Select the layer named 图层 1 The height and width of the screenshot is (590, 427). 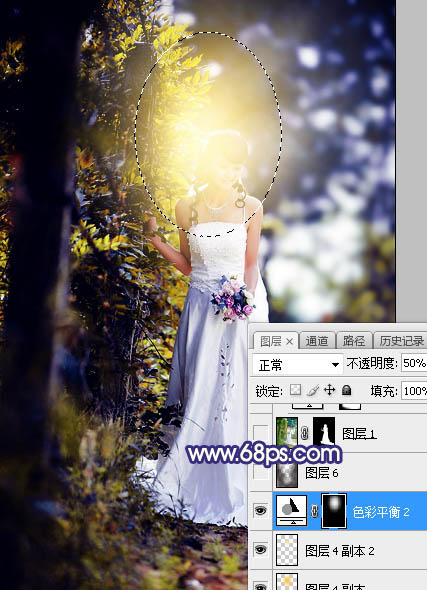359,434
